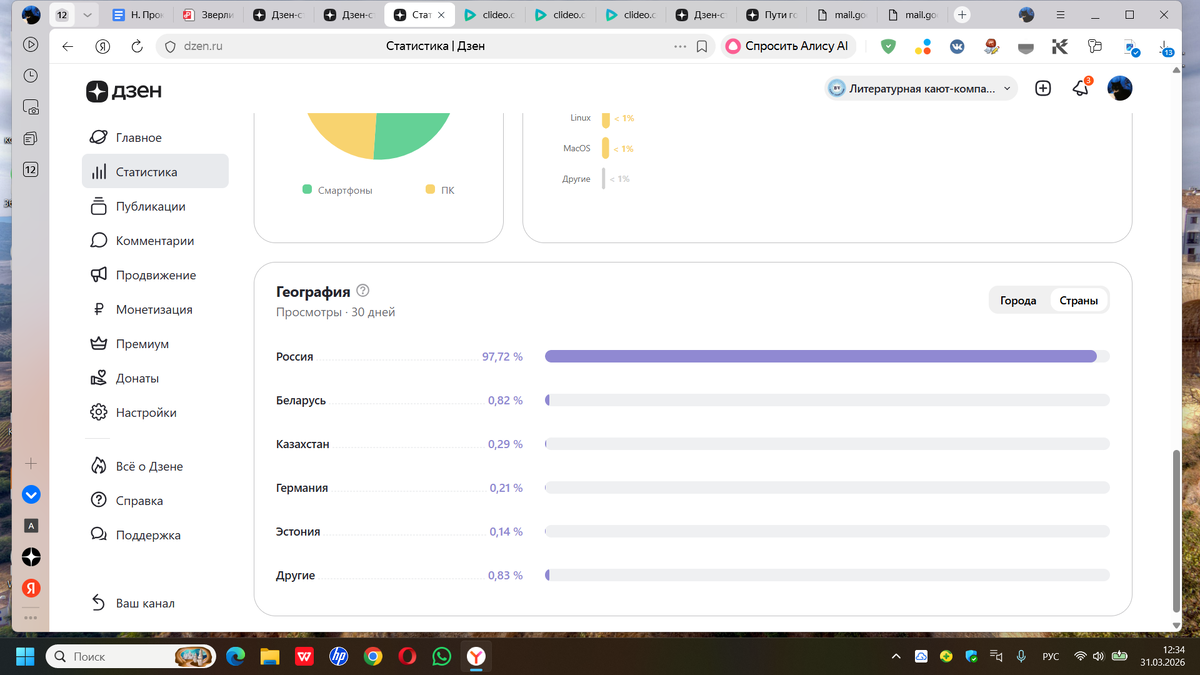Open the Литературная кают-компания channel dropdown
Image resolution: width=1200 pixels, height=675 pixels.
[921, 88]
